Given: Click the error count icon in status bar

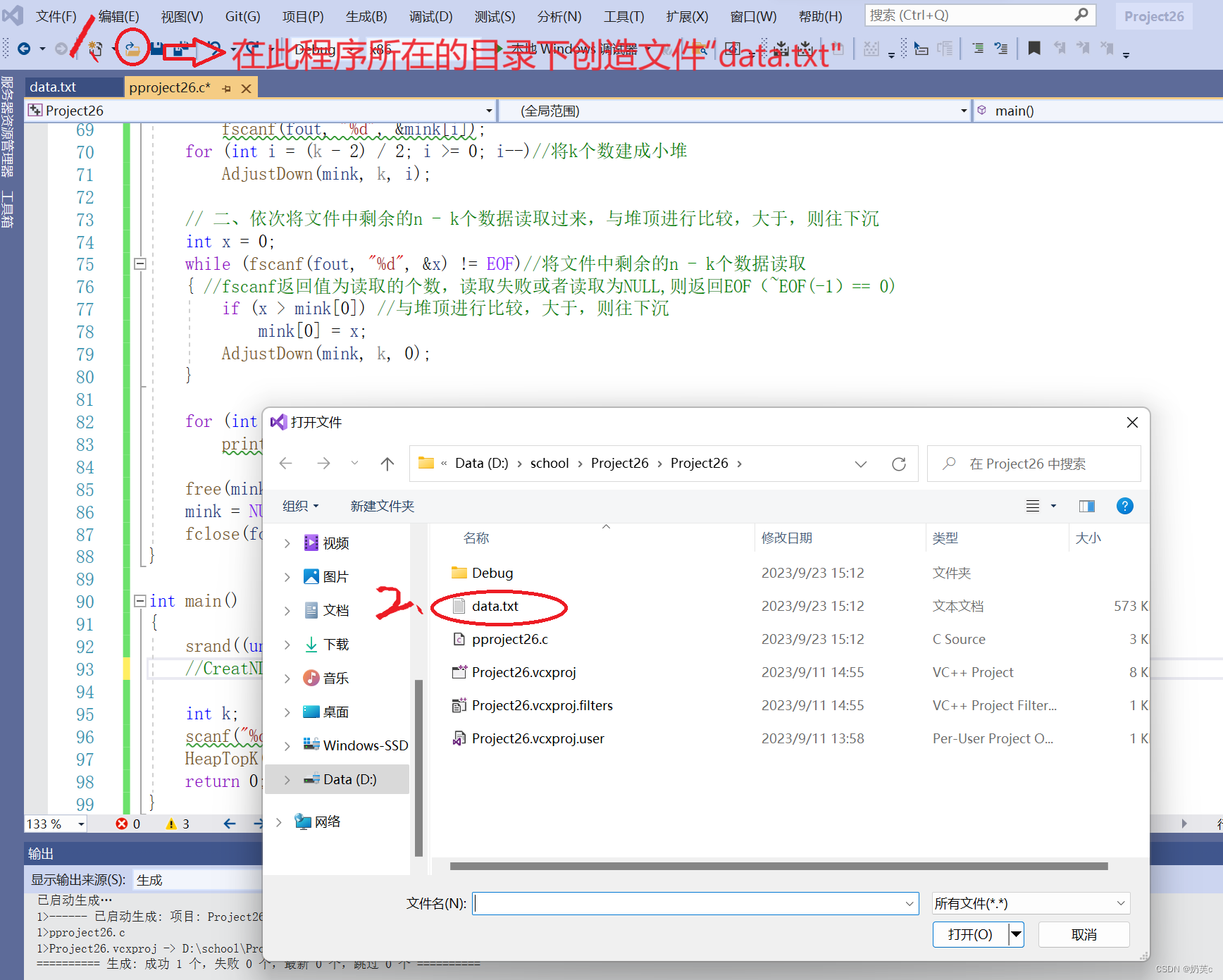Looking at the screenshot, I should point(122,824).
